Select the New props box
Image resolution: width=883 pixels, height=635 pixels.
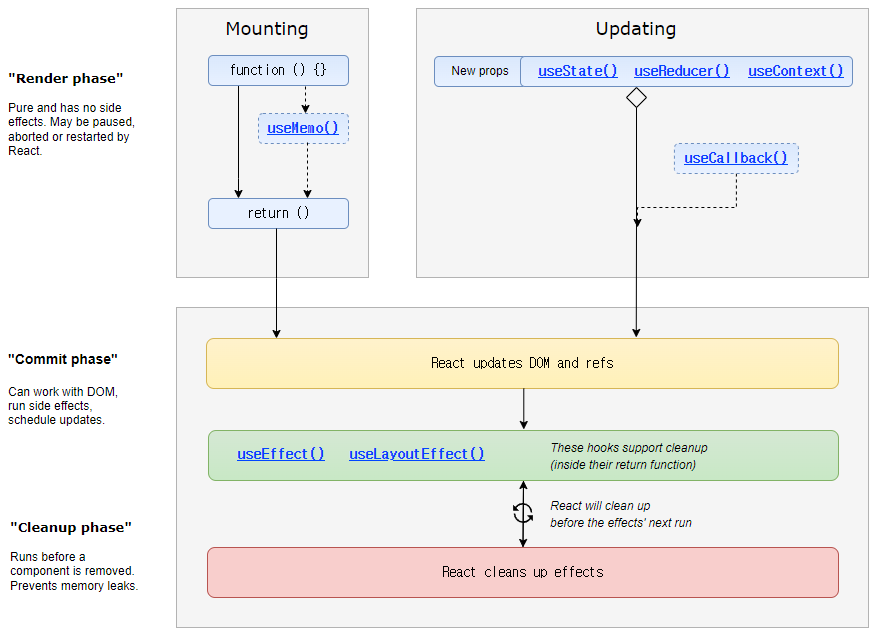point(480,71)
